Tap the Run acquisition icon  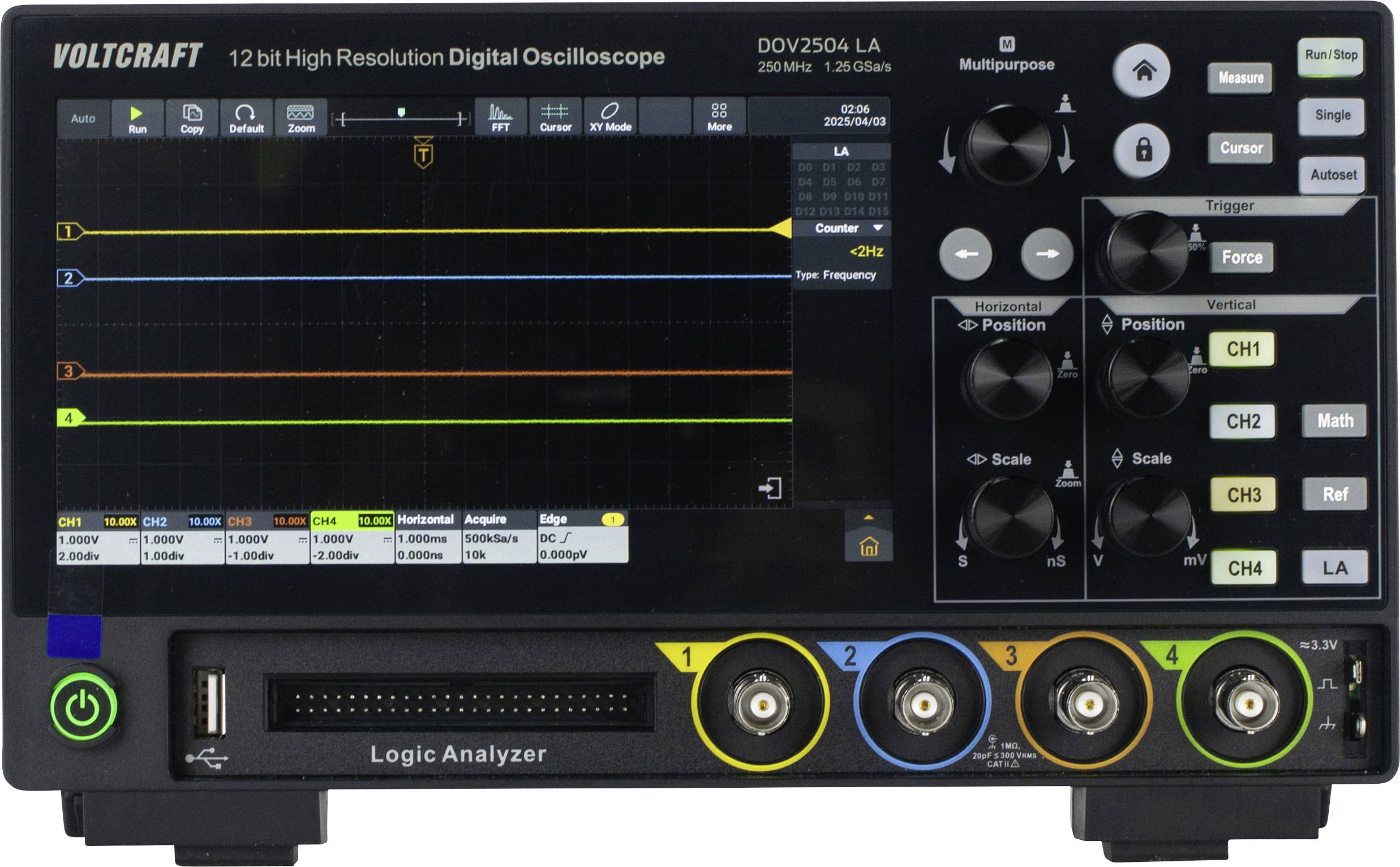click(138, 119)
